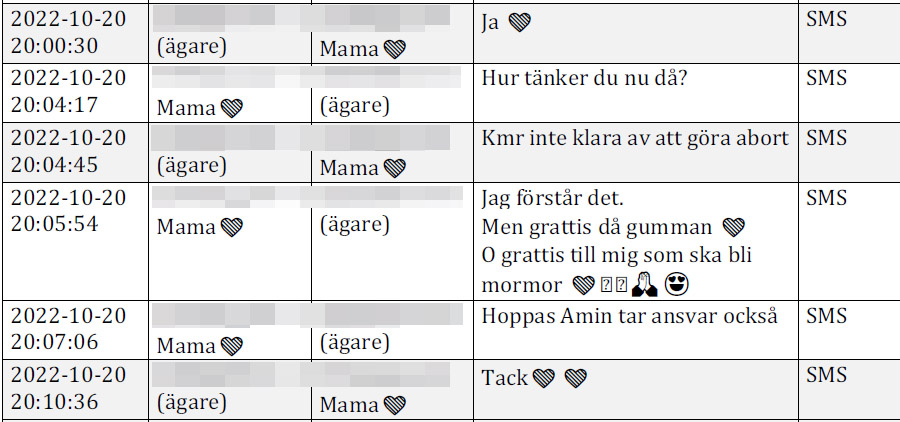The width and height of the screenshot is (900, 422).
Task: Click the second heart after "Tack"
Action: tap(575, 378)
